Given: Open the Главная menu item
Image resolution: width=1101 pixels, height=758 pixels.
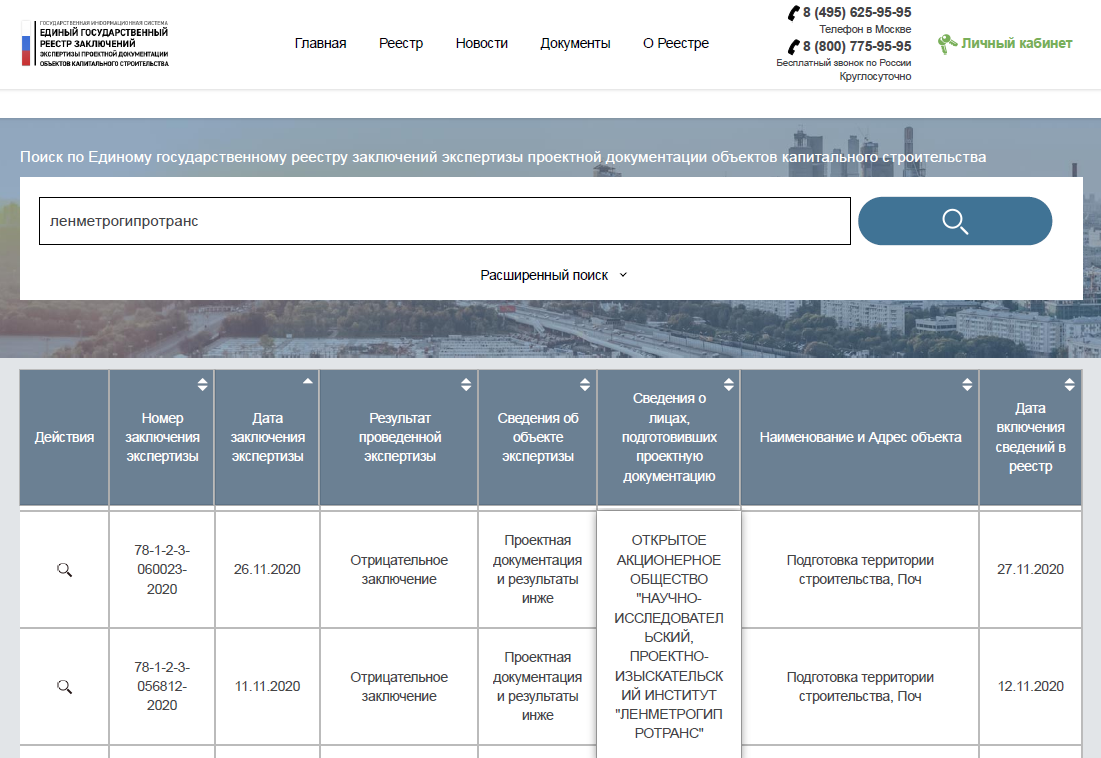Looking at the screenshot, I should pos(320,43).
